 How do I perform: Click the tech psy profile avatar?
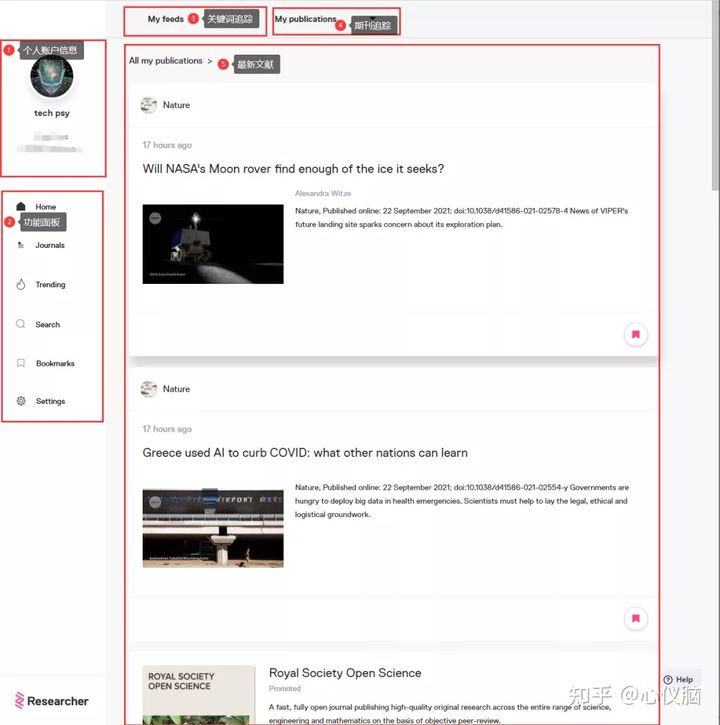(x=52, y=76)
